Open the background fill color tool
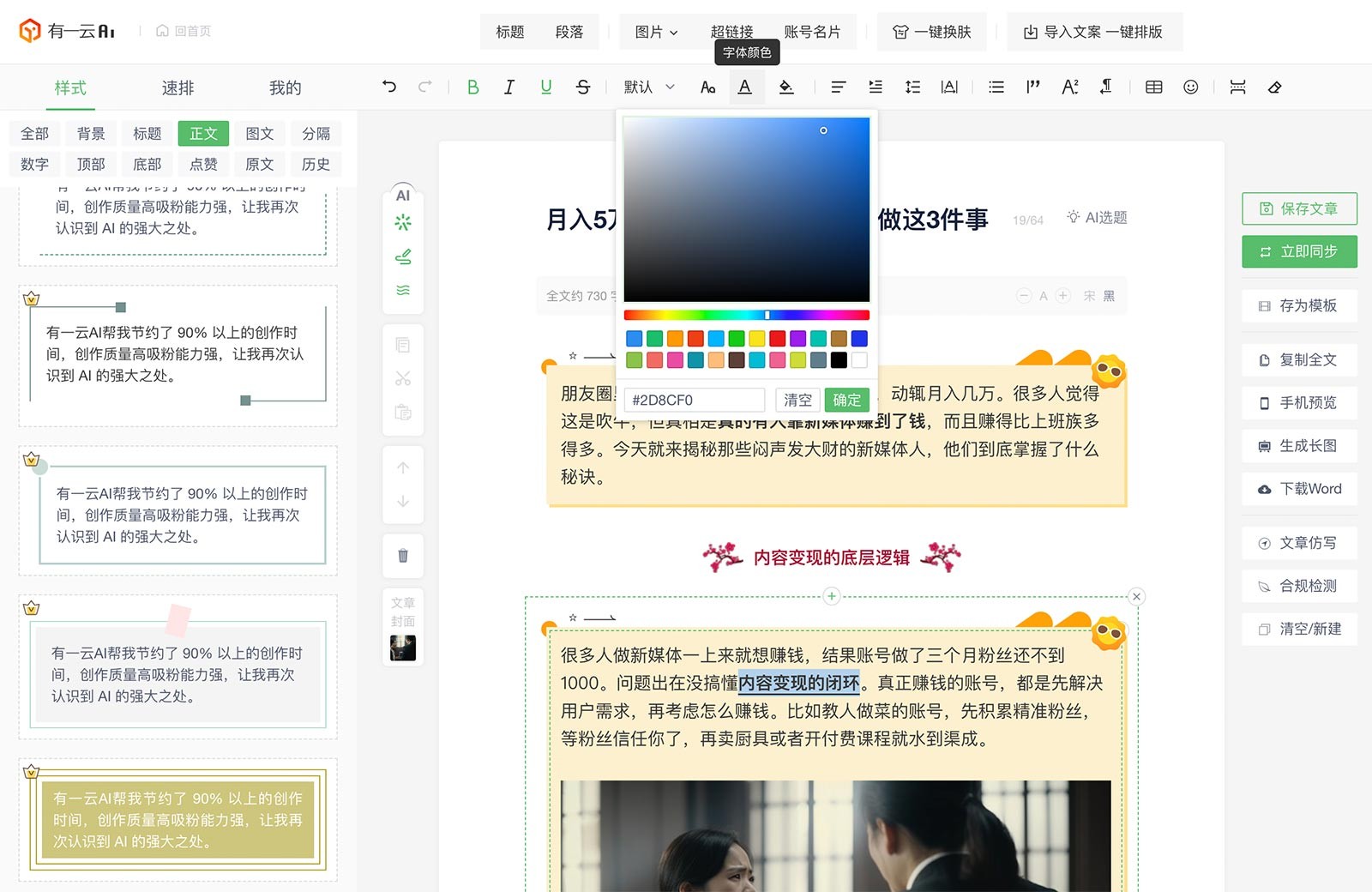The height and width of the screenshot is (892, 1372). point(785,87)
